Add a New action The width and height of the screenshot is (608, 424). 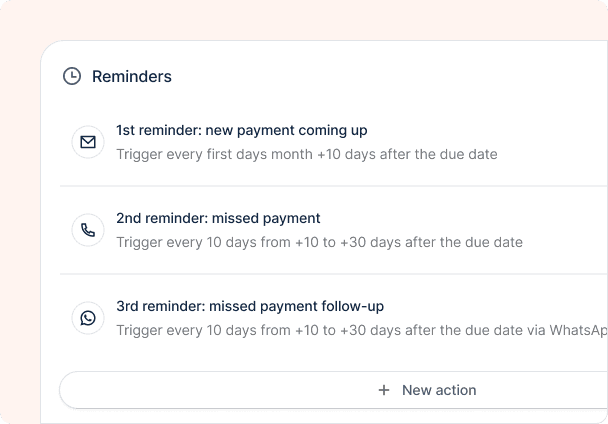(333, 390)
